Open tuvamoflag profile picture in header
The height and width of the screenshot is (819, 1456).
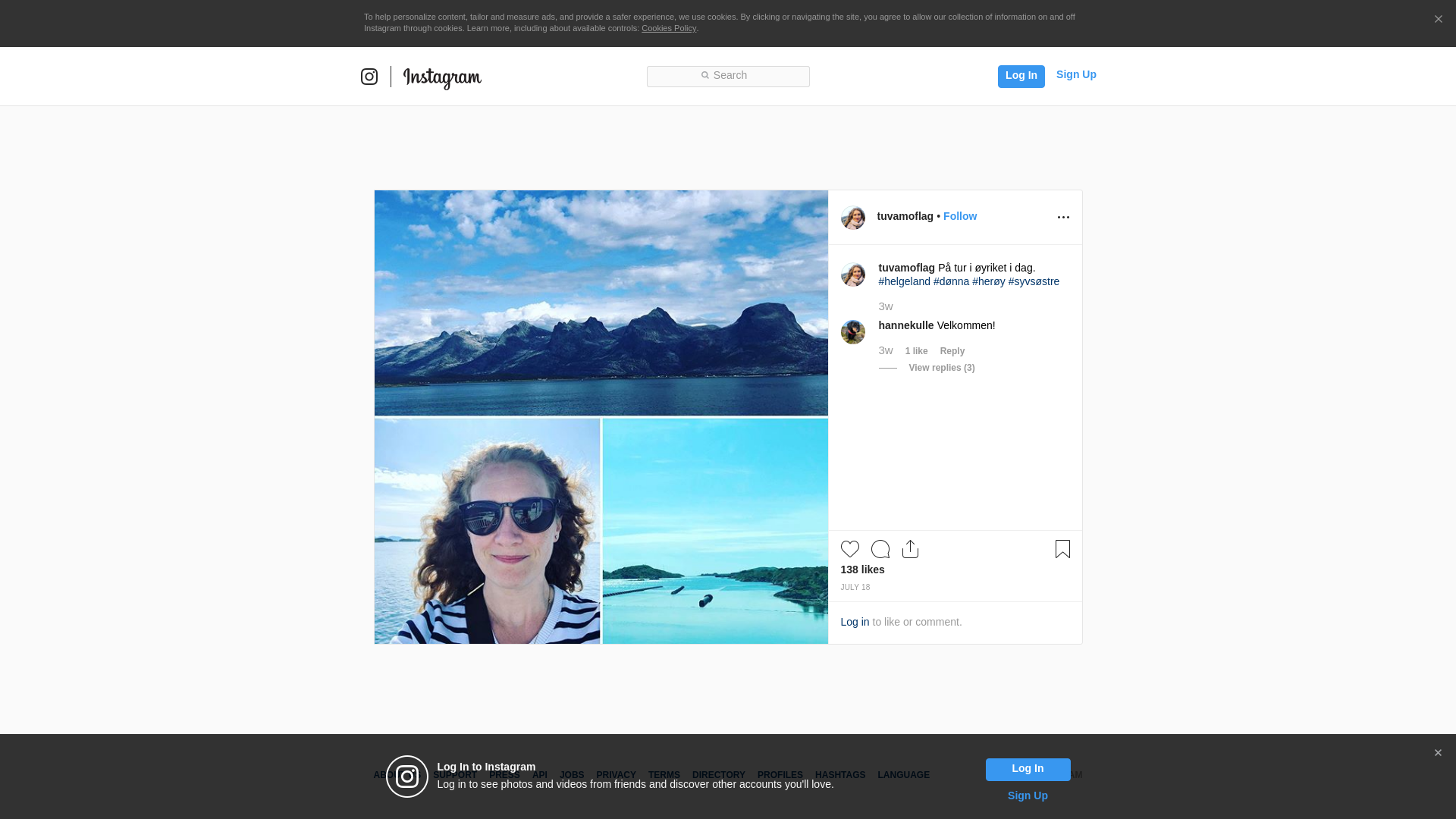(x=853, y=218)
